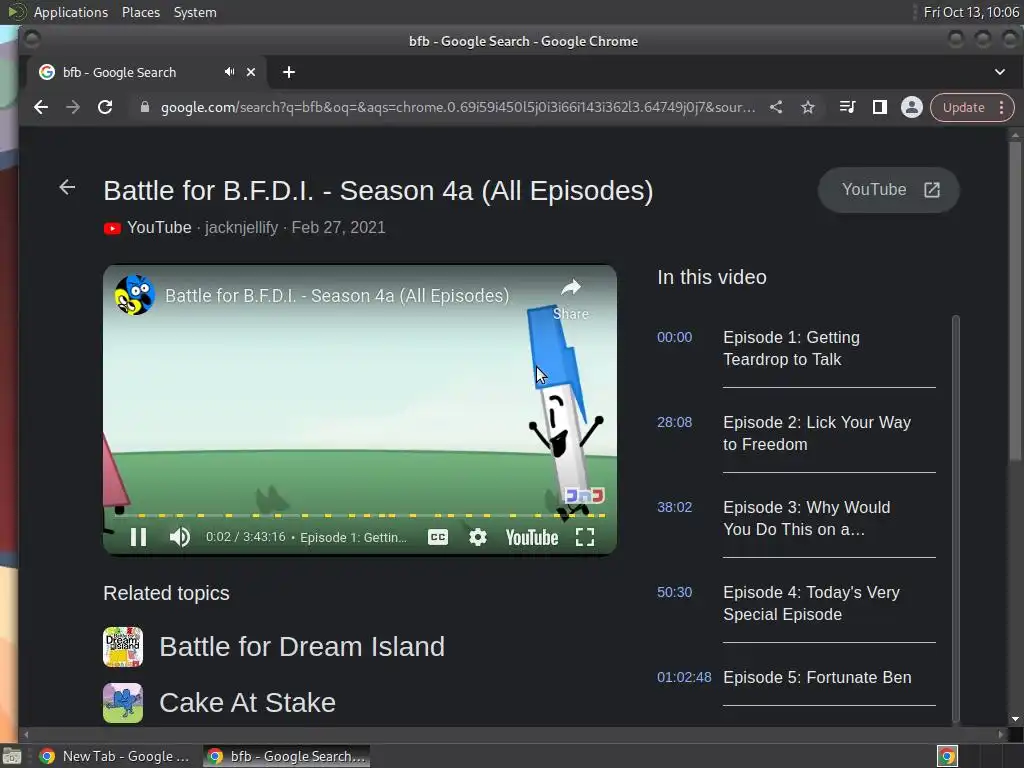Open the Places menu

pyautogui.click(x=140, y=12)
